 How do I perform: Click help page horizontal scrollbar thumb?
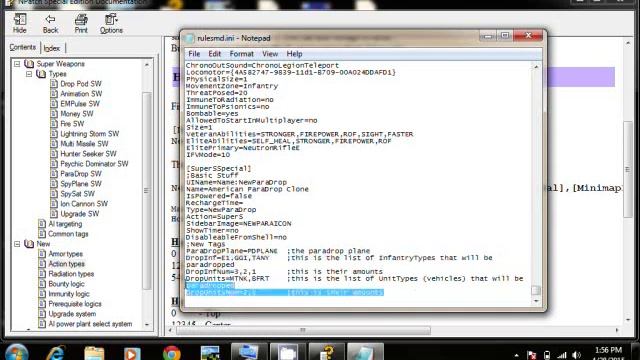pos(303,330)
